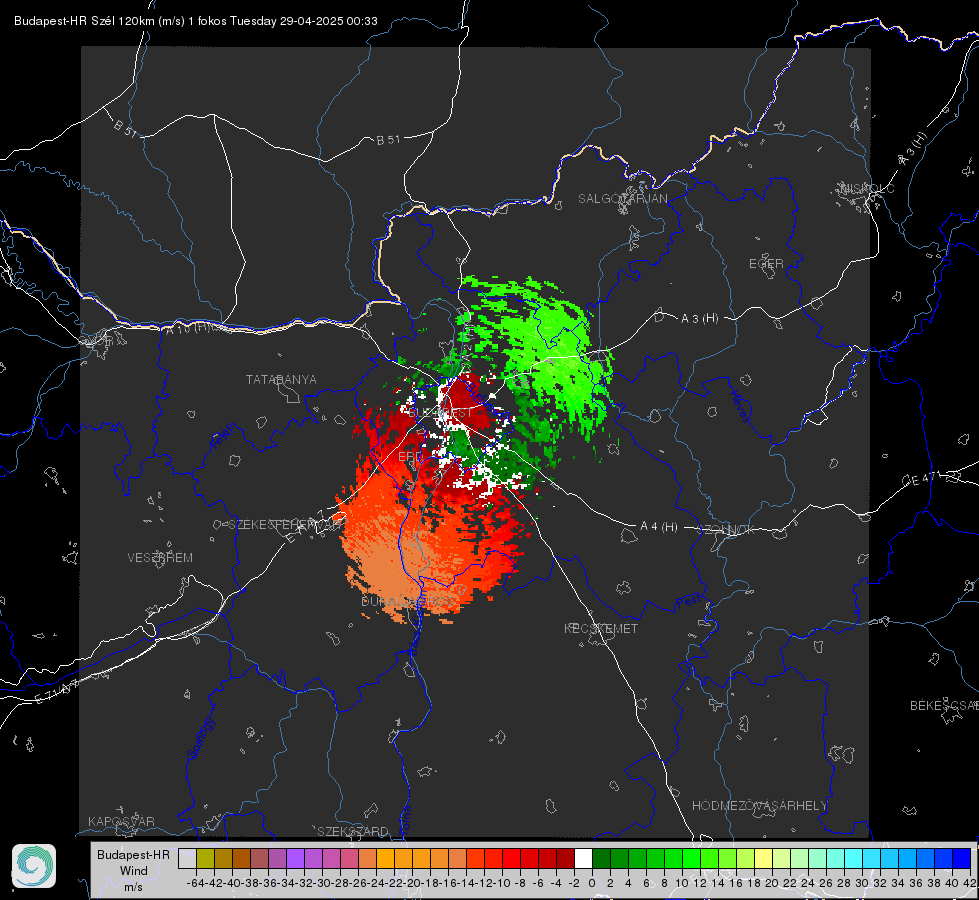Click the radar title text 'Budapest-HR Szél 120km'
This screenshot has height=900, width=979.
point(84,21)
